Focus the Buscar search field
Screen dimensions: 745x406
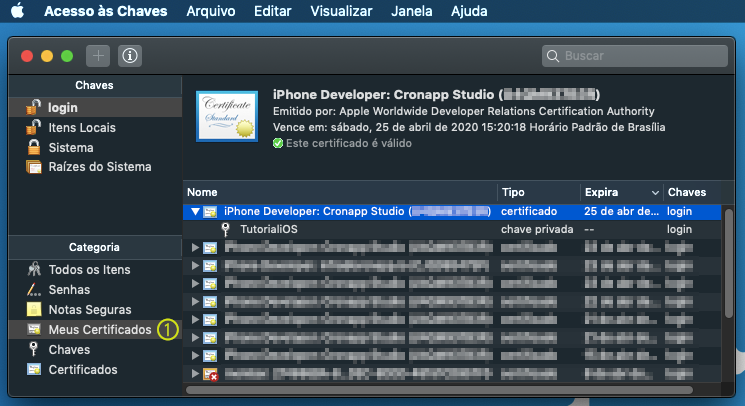pyautogui.click(x=634, y=56)
